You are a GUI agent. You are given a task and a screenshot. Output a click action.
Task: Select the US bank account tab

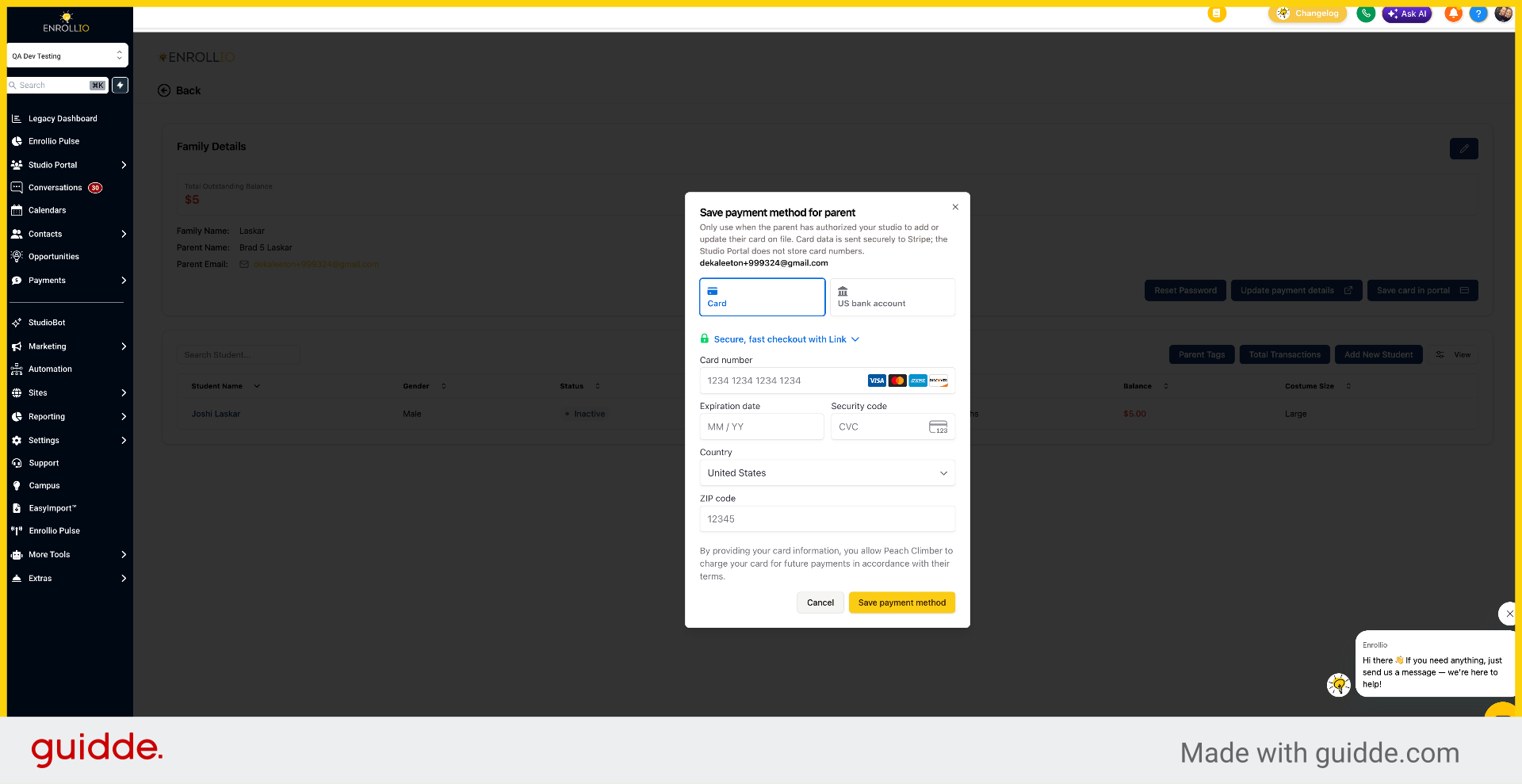[x=893, y=296]
